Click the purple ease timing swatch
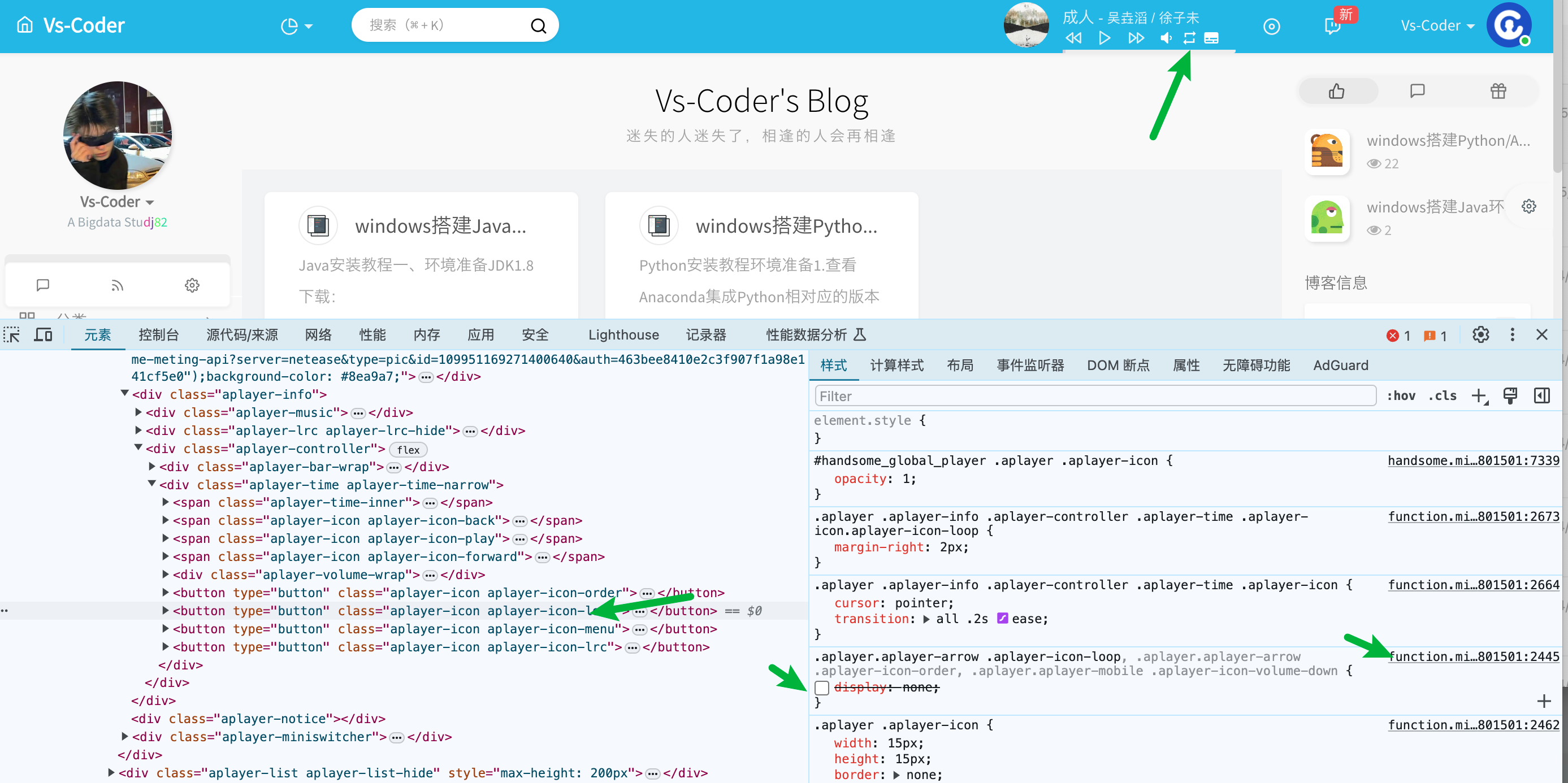Image resolution: width=1568 pixels, height=783 pixels. (1002, 619)
